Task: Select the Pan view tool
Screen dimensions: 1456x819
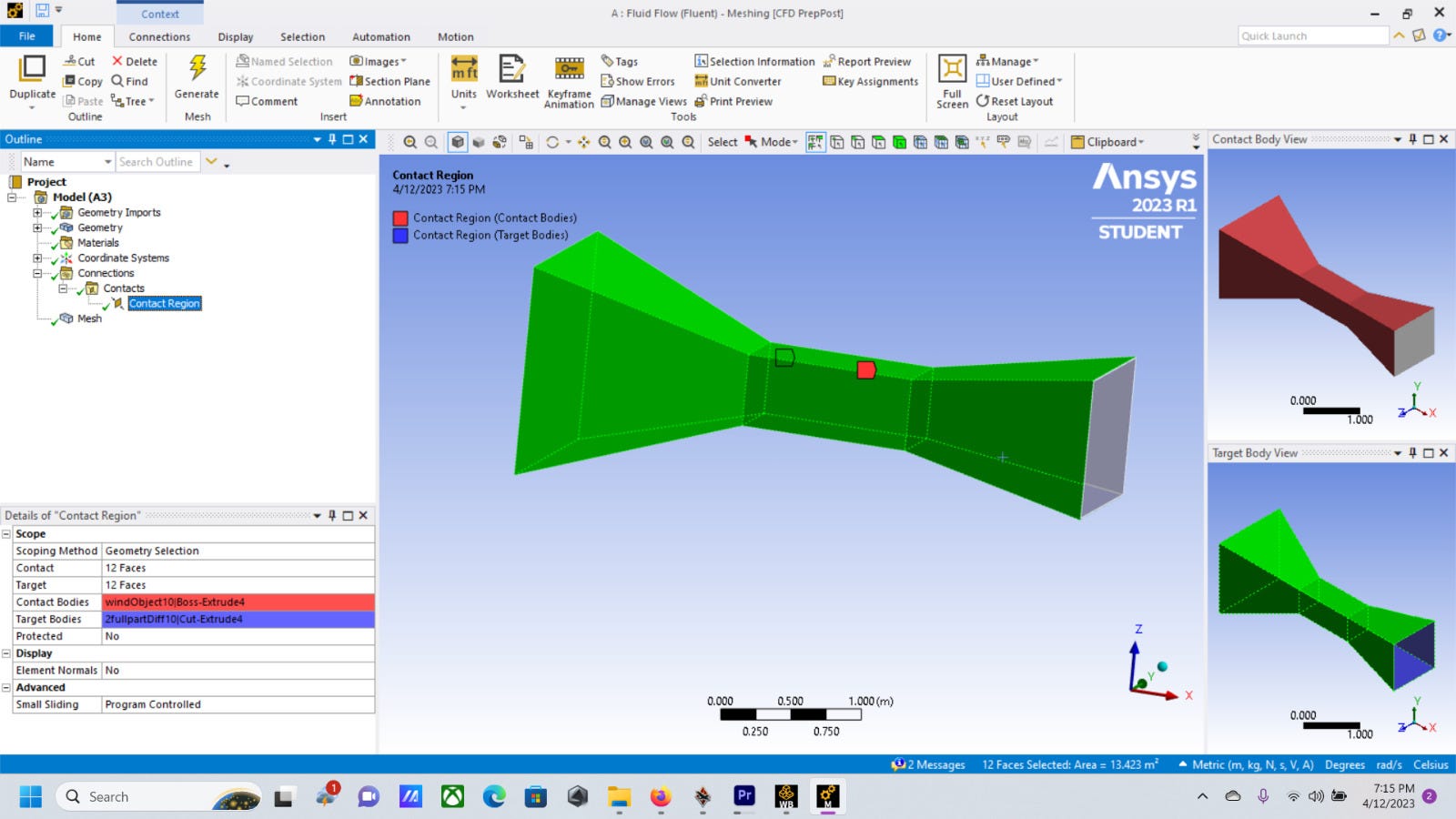Action: (583, 142)
